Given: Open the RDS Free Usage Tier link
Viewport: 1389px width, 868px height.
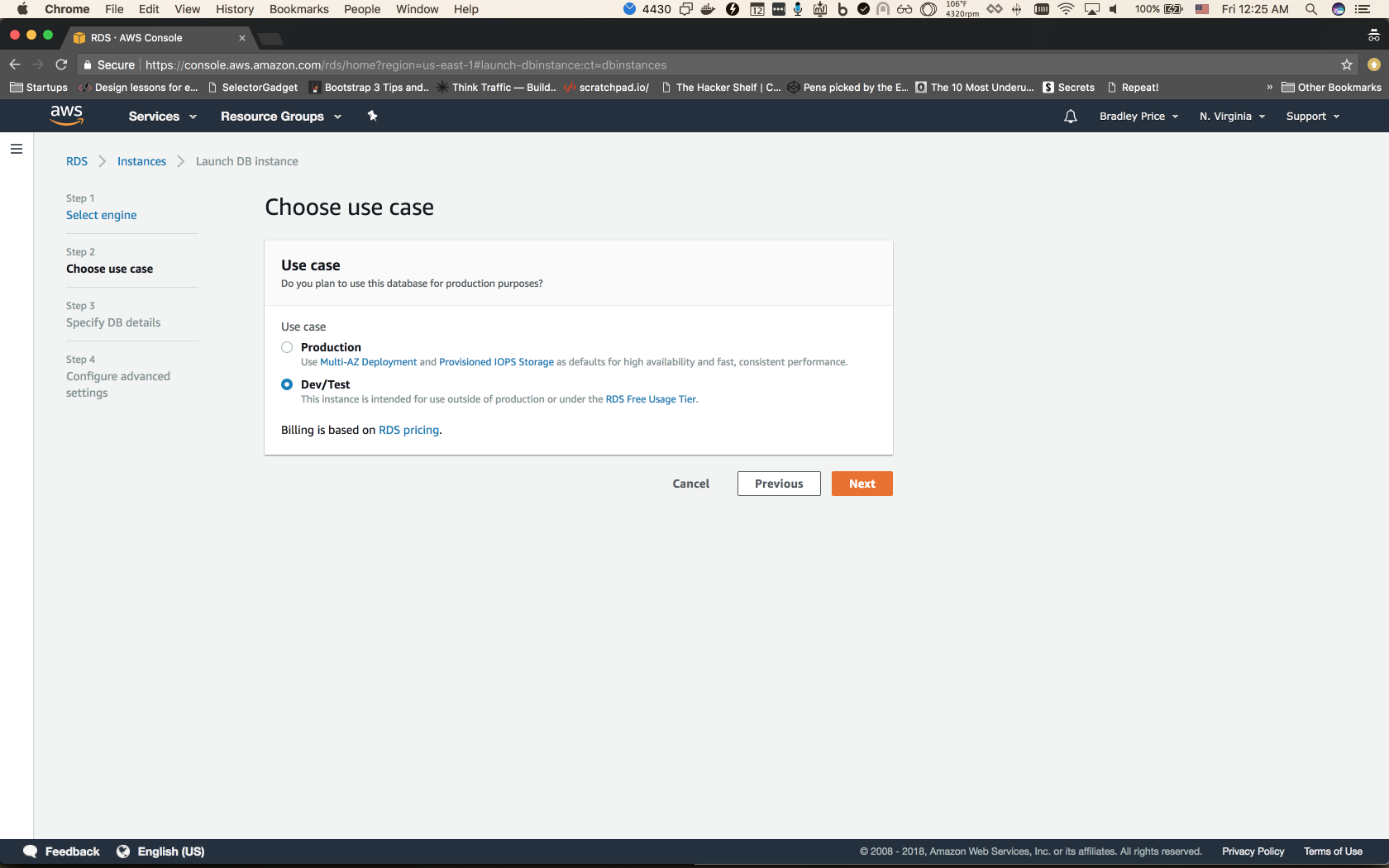Looking at the screenshot, I should pos(651,399).
